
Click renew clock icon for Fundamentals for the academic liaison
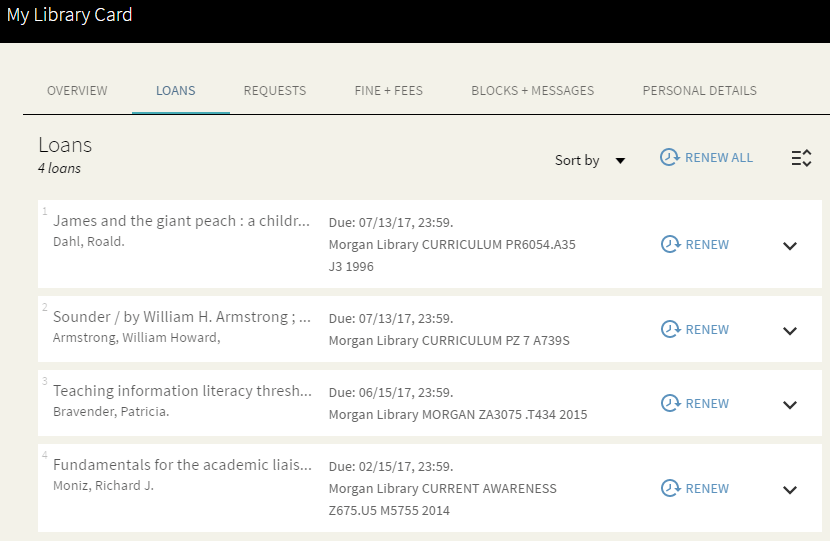tap(671, 488)
